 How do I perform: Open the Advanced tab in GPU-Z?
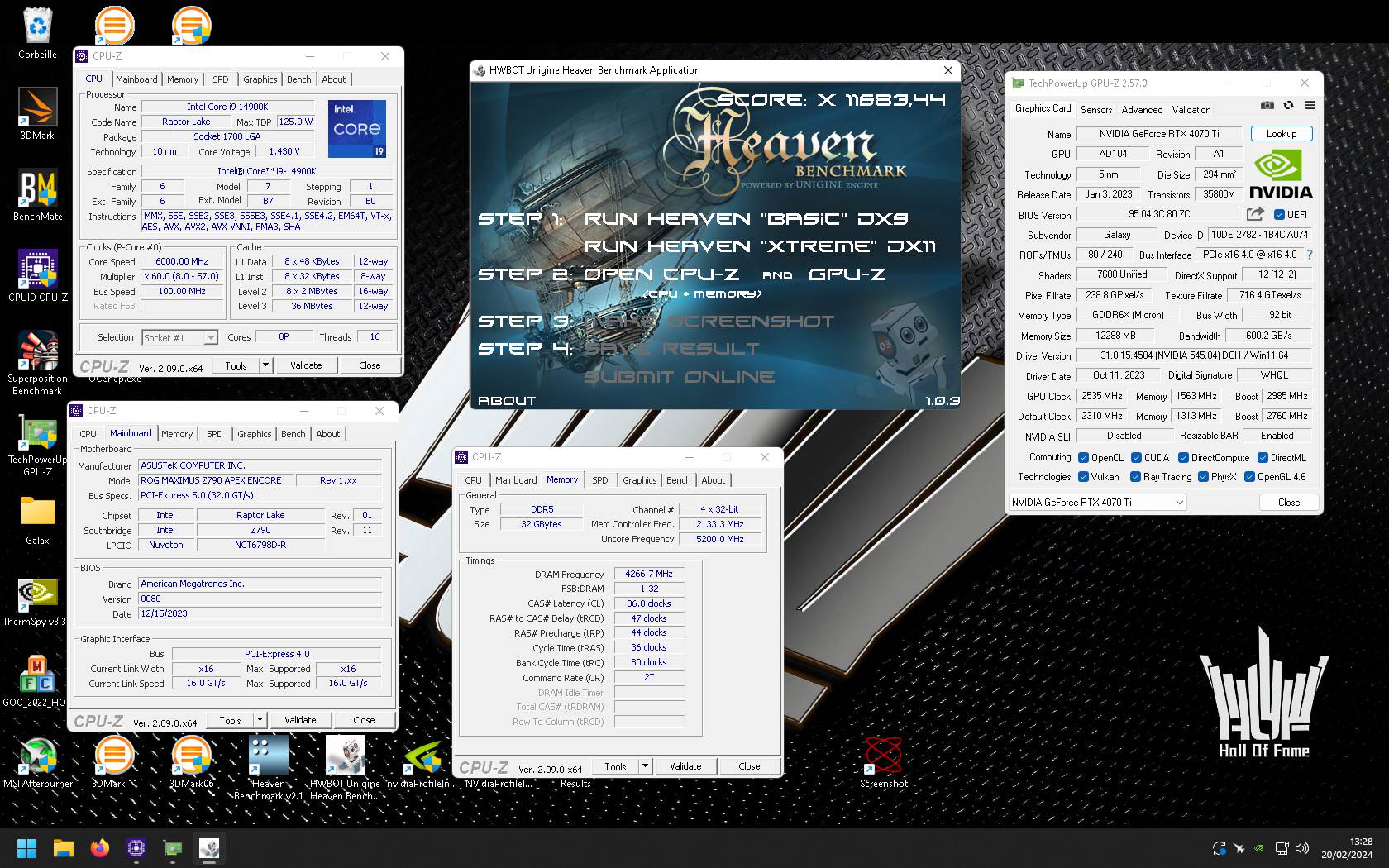[1142, 110]
